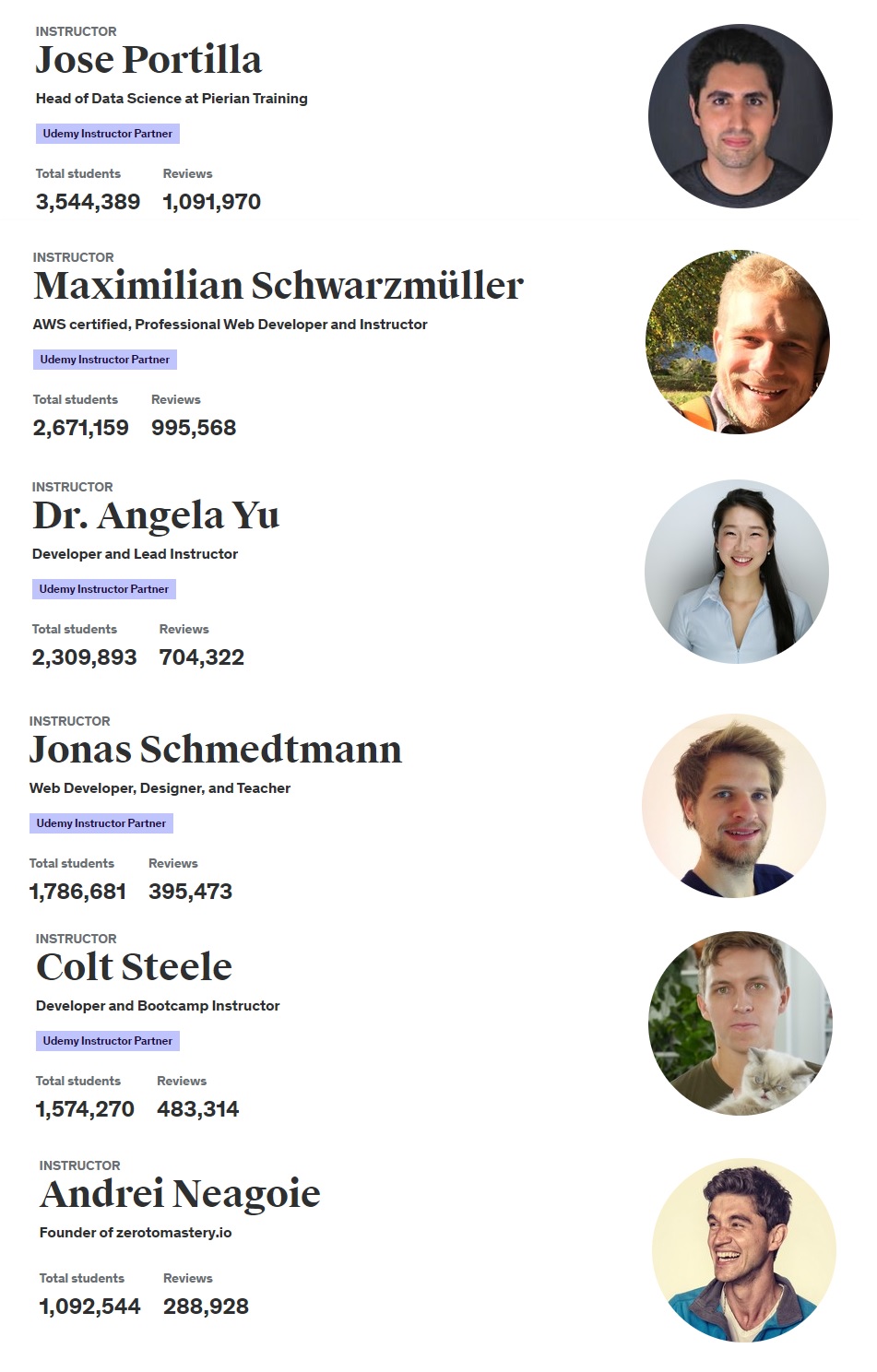
Task: Click 'Founder of zerotomastery.io' under Andrei Neagoie
Action: (x=136, y=1233)
